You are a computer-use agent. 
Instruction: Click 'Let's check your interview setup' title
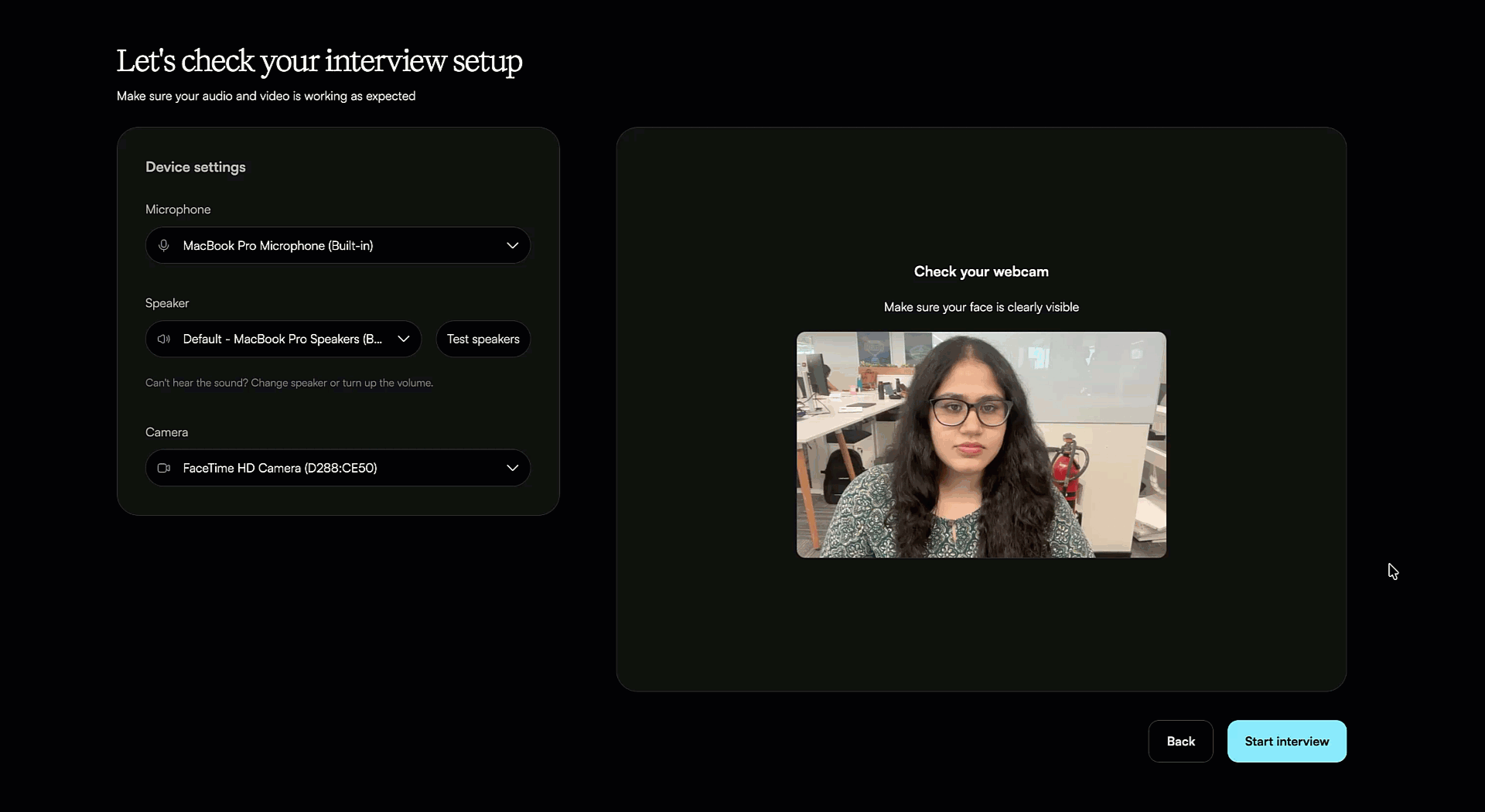pos(319,61)
